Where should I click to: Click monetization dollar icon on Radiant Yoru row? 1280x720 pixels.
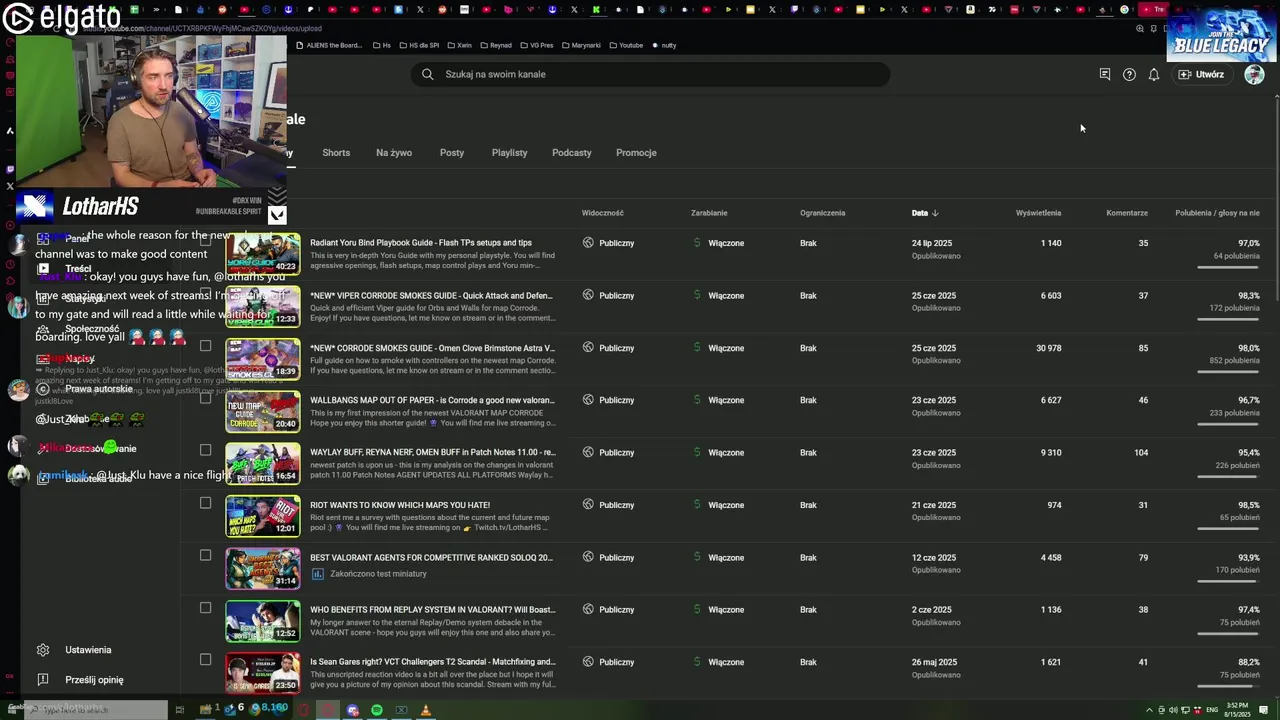pyautogui.click(x=697, y=243)
